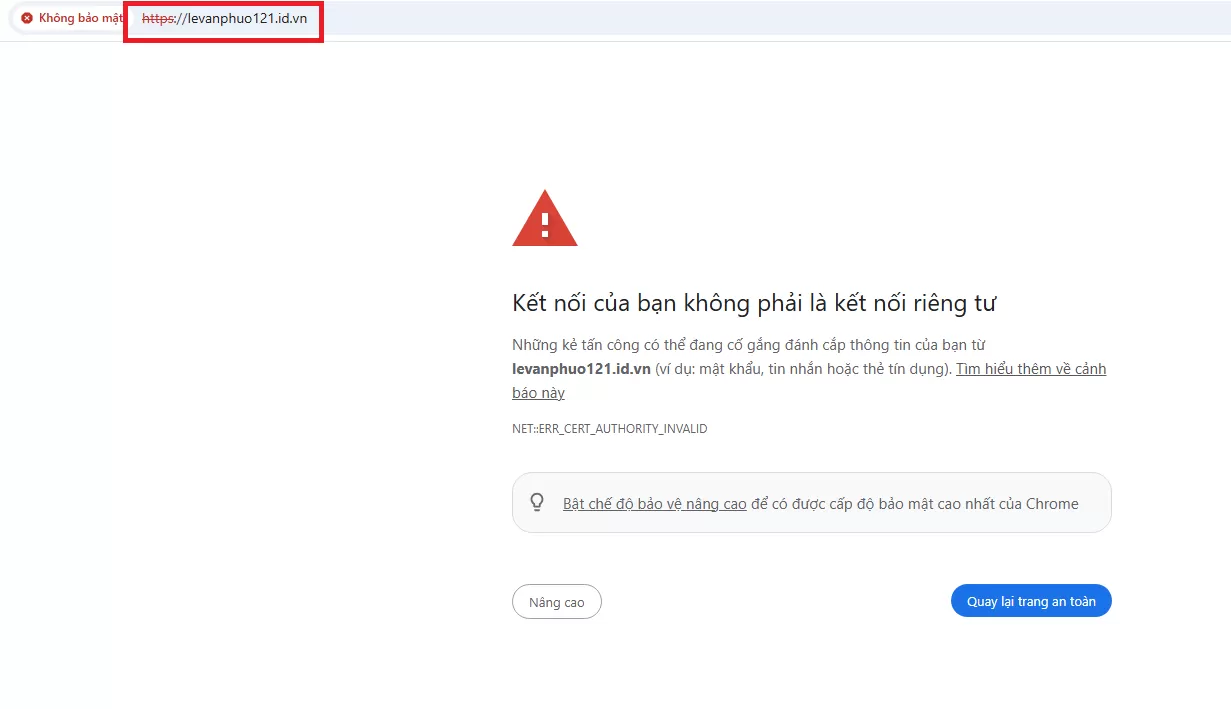
Task: Click the red warning triangle icon
Action: click(544, 219)
